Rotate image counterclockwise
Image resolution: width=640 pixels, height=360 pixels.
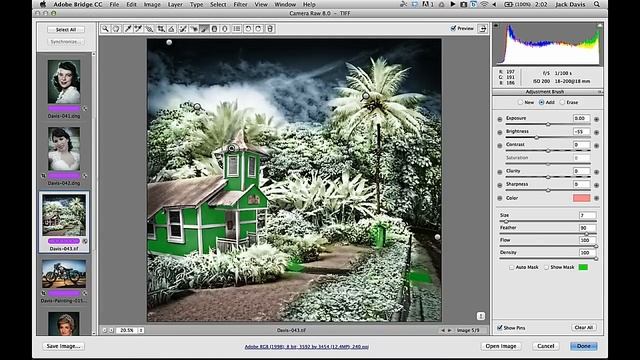(248, 29)
